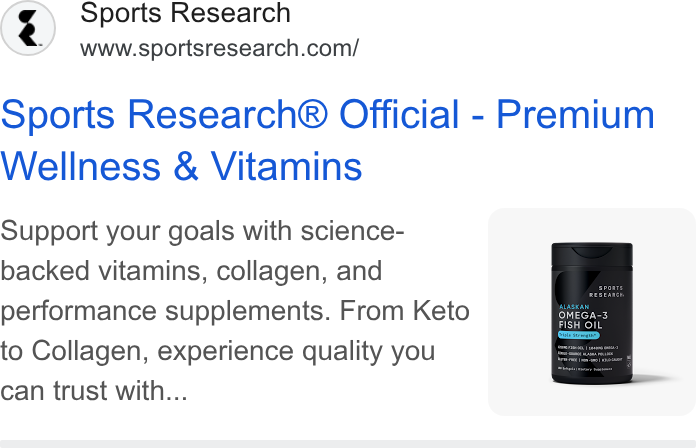
Task: Click the blue Triple Strength badge
Action: pyautogui.click(x=579, y=335)
